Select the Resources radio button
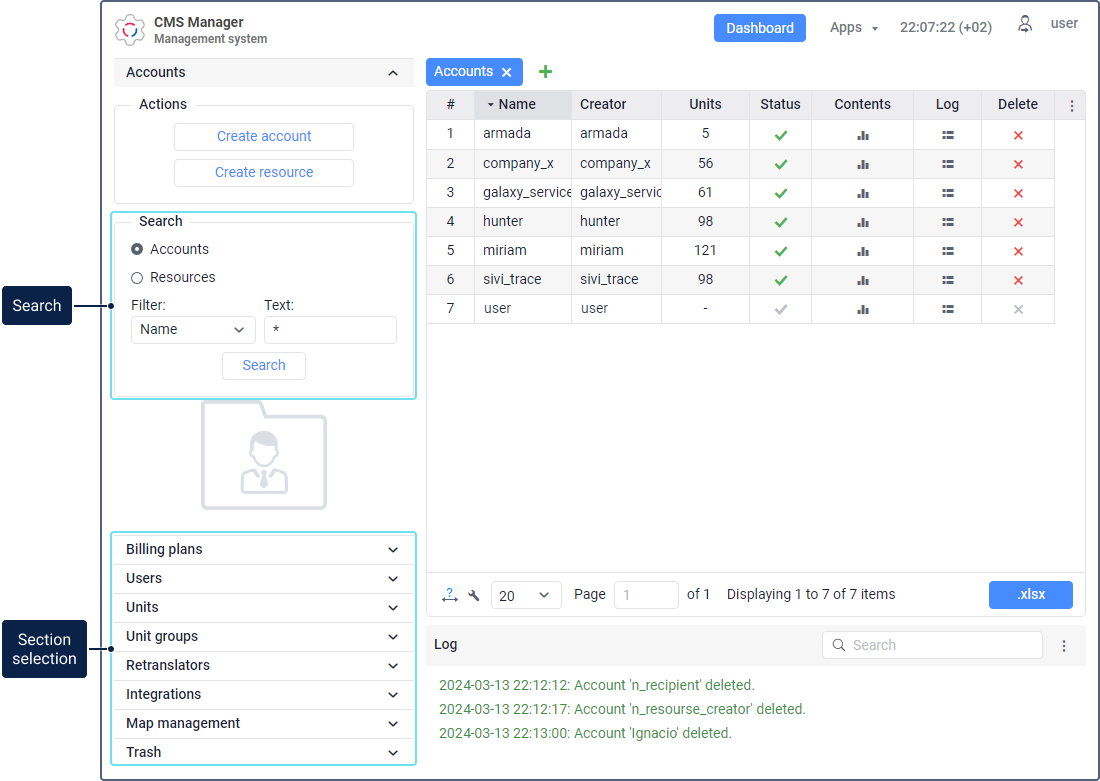 pos(137,277)
